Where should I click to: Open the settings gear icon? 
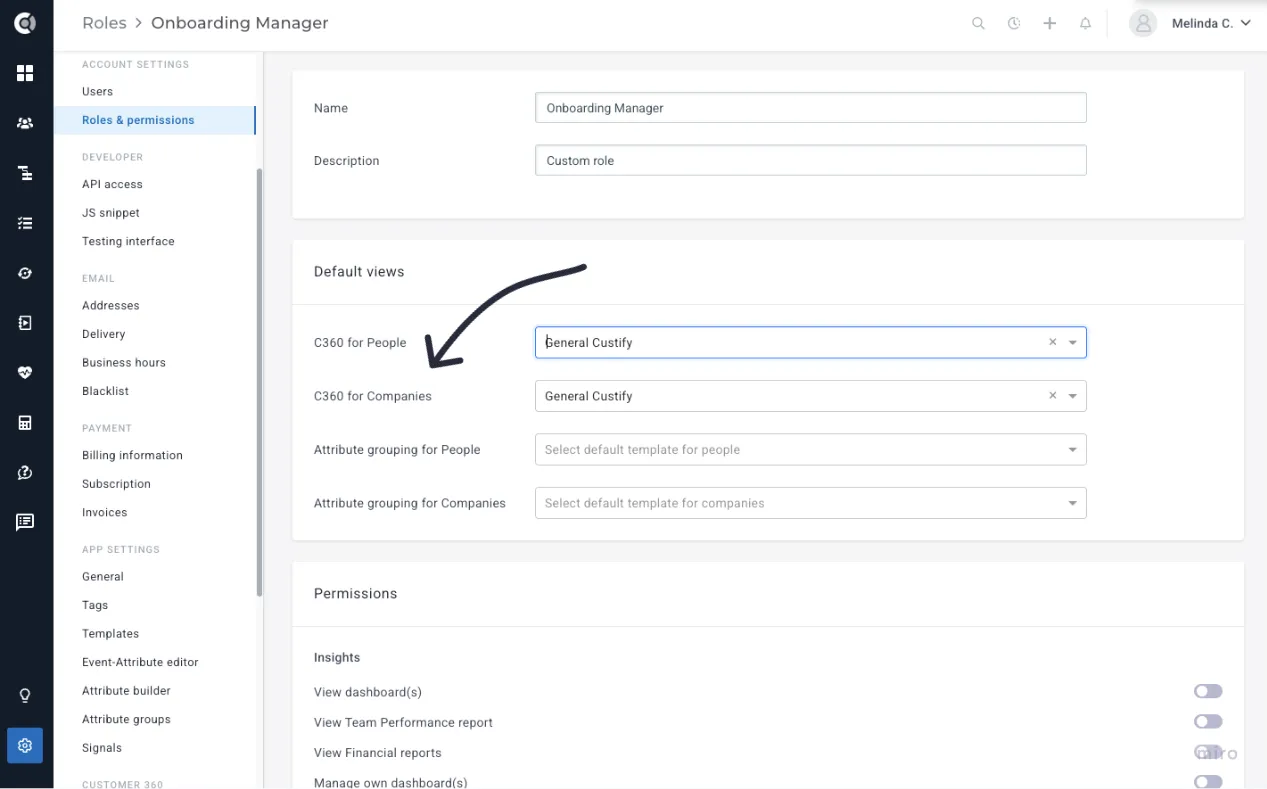coord(25,745)
